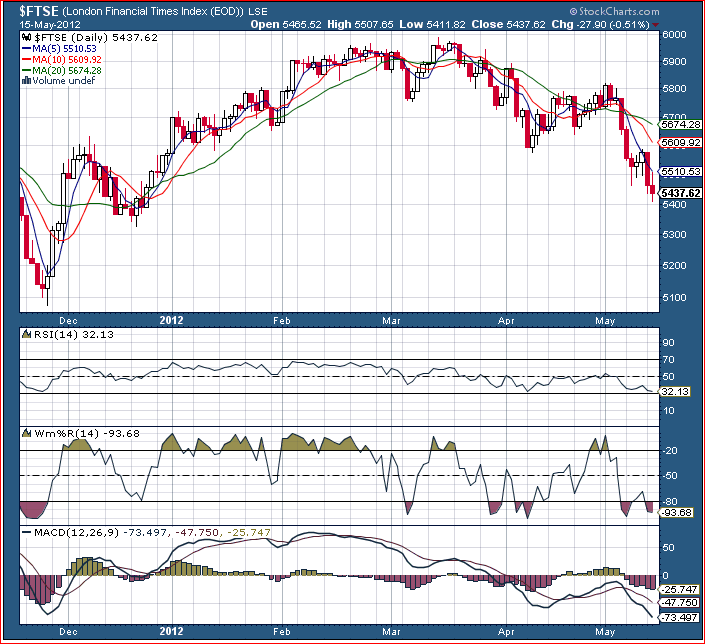705x644 pixels.
Task: Click the red MA(10) line swatch
Action: click(27, 59)
